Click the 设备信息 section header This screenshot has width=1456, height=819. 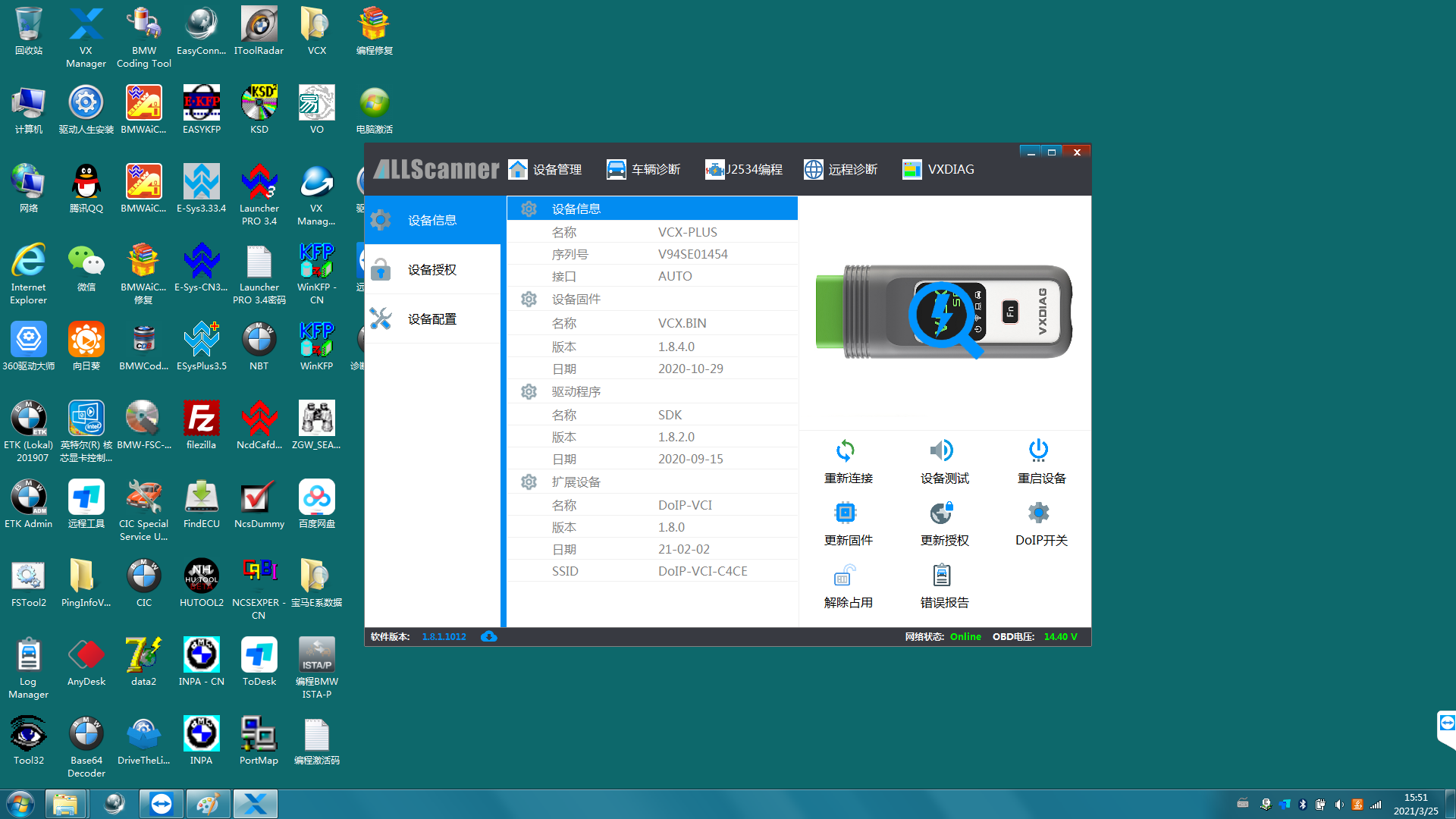[652, 209]
